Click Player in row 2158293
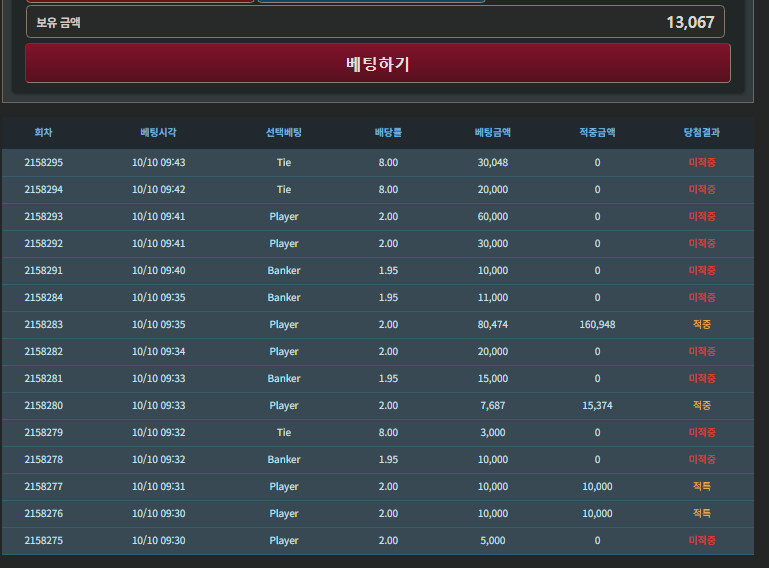769x568 pixels. coord(284,216)
